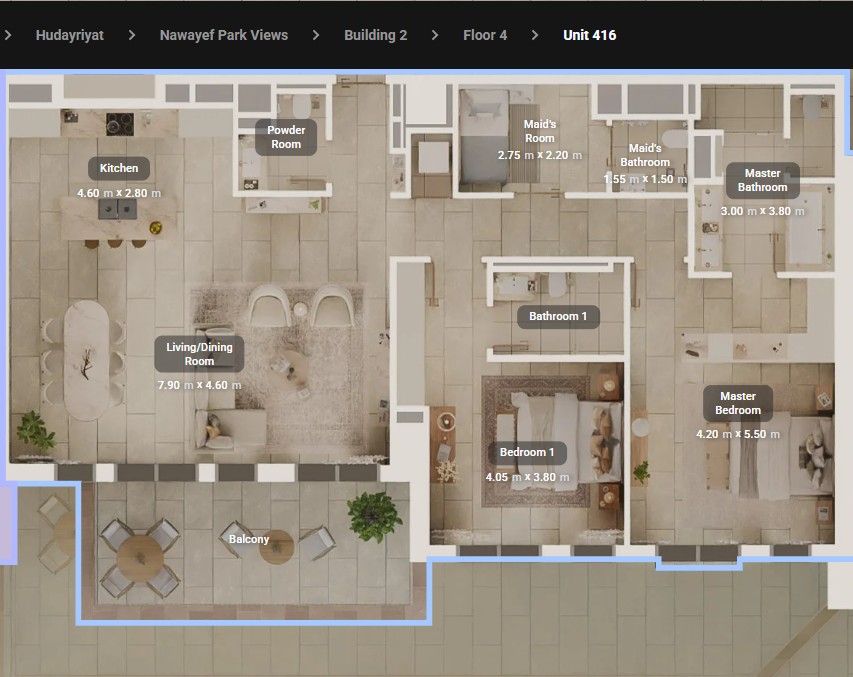Click kitchen dimensions 4.60 m x 2.80 m
Viewport: 853px width, 677px height.
point(119,193)
